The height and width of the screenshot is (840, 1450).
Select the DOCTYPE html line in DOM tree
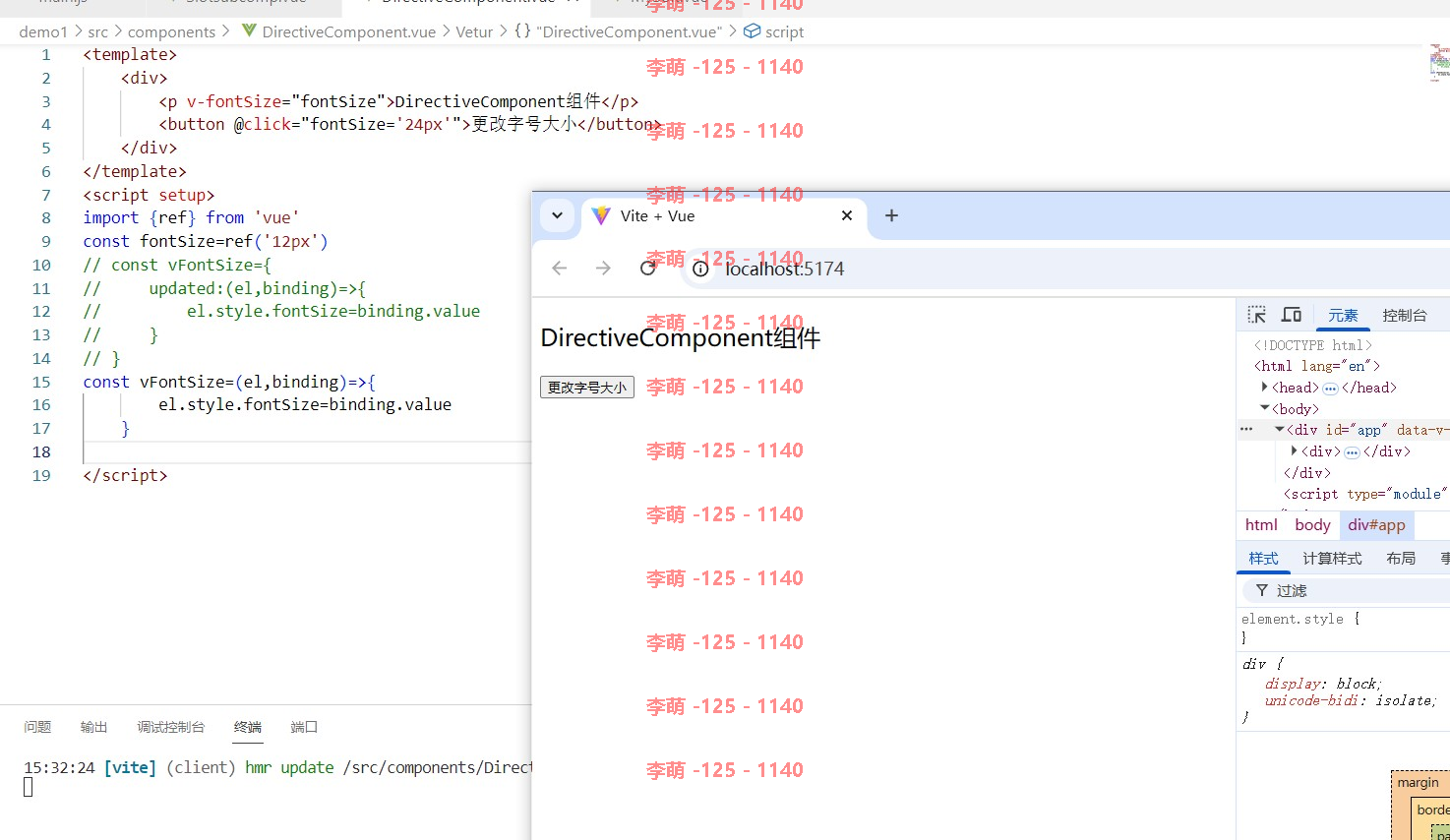(x=1312, y=345)
